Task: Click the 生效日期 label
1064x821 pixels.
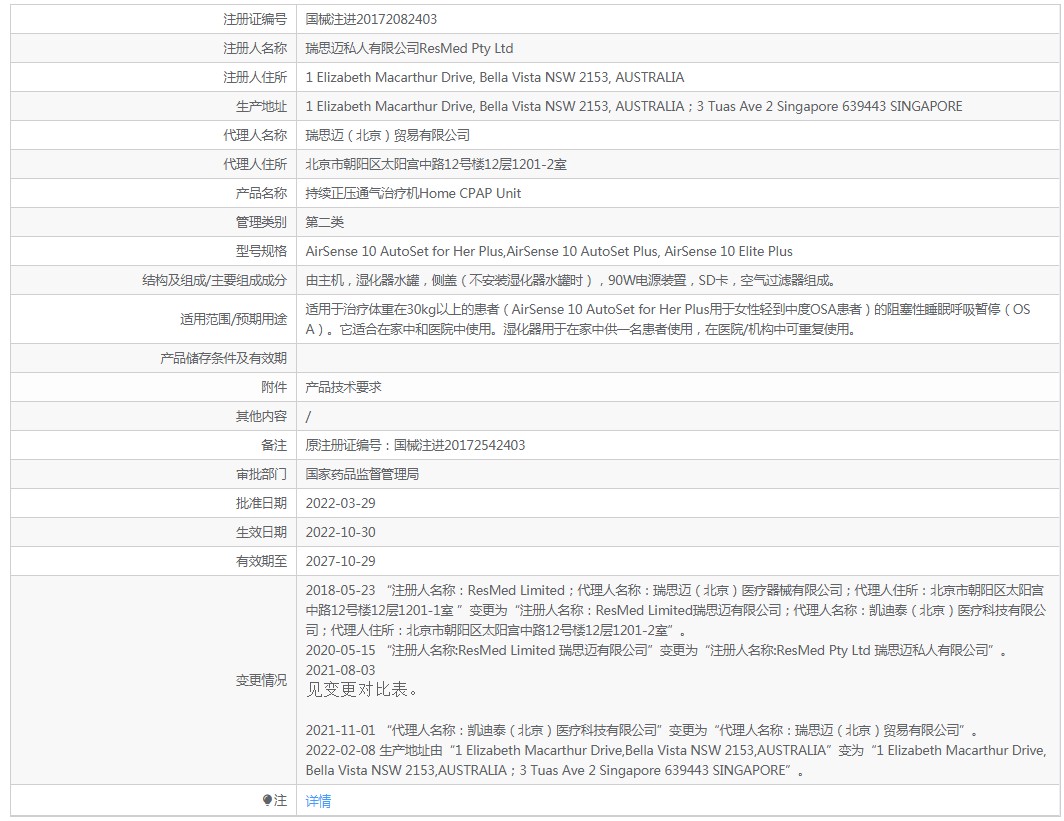Action: [x=261, y=533]
